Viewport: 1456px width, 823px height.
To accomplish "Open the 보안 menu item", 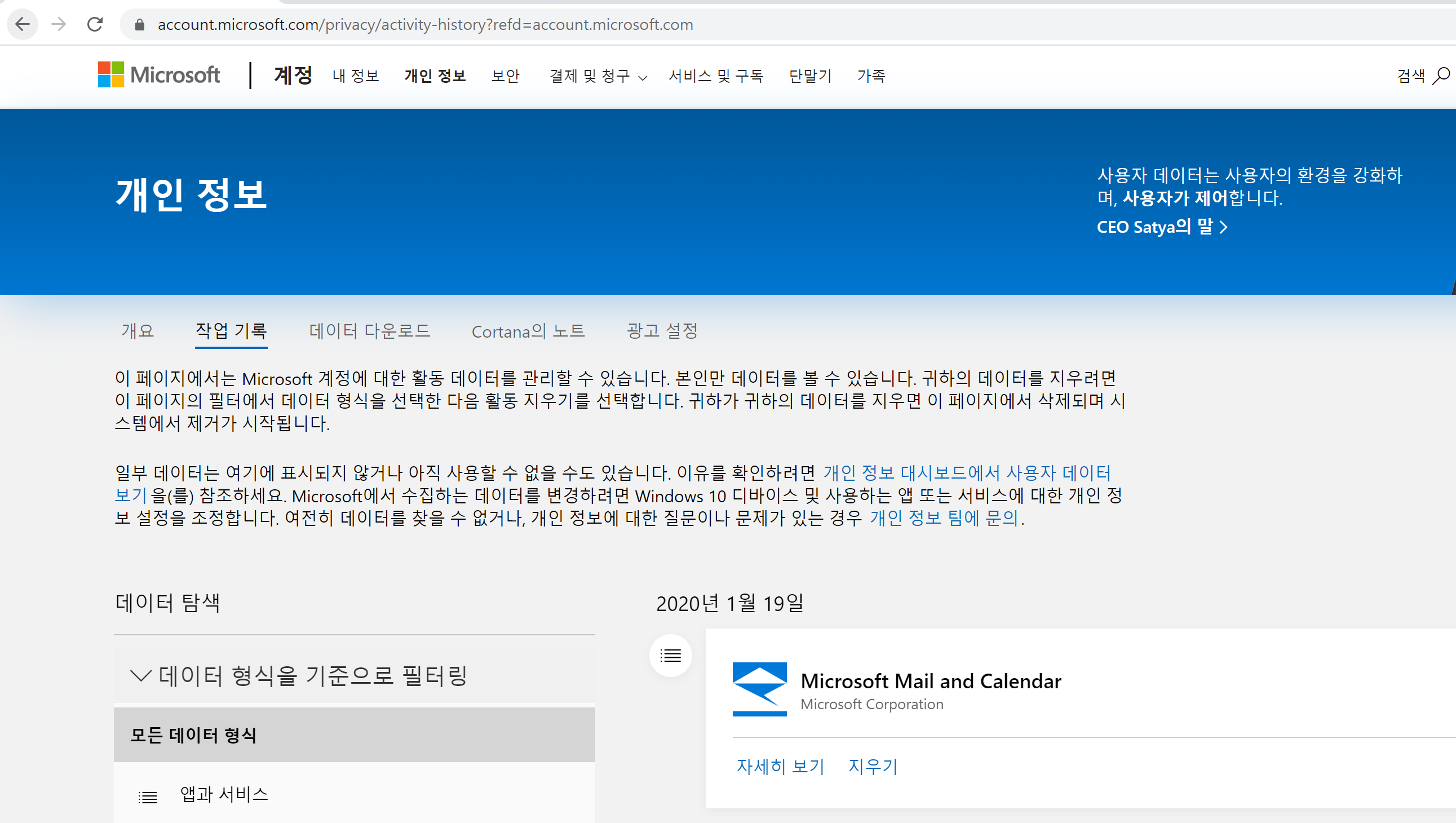I will [504, 76].
